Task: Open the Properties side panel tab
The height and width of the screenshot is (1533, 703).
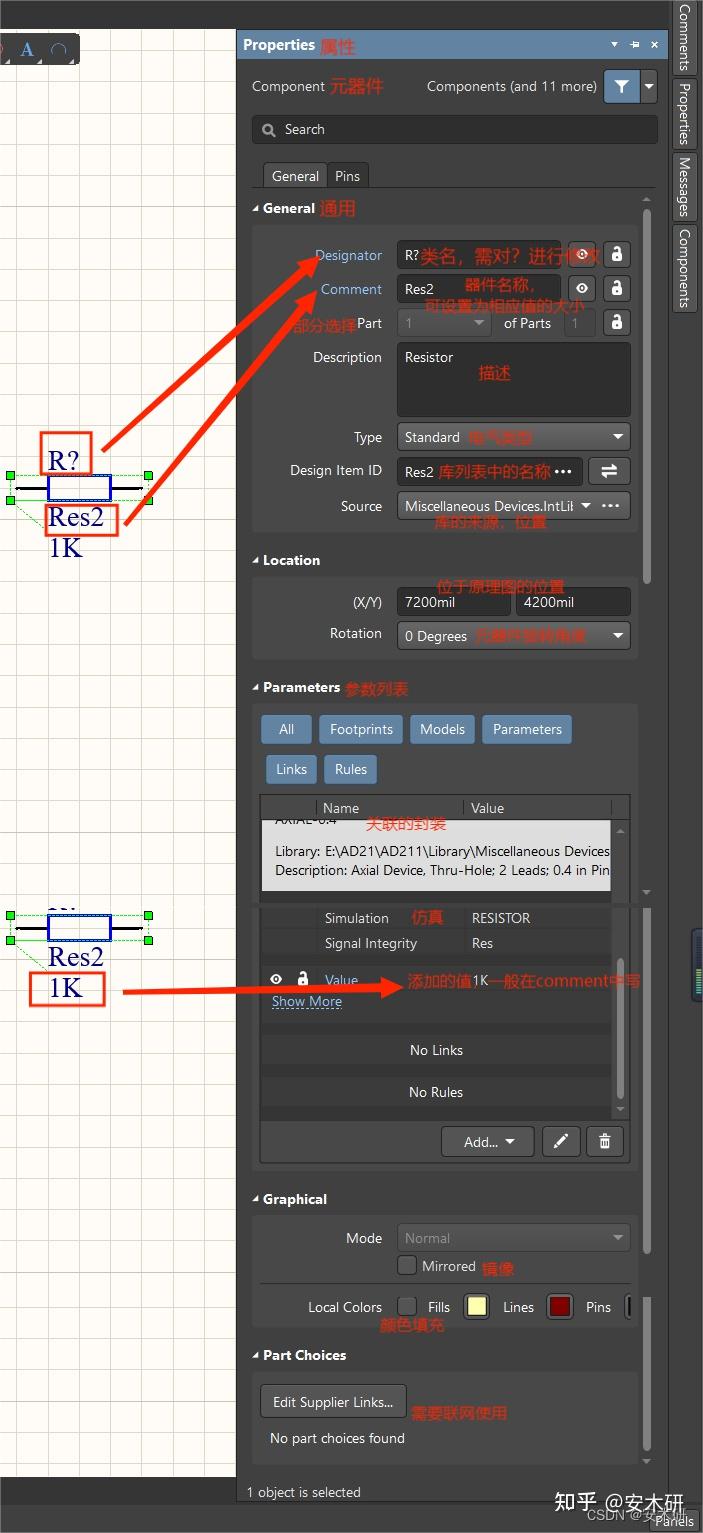Action: point(685,112)
